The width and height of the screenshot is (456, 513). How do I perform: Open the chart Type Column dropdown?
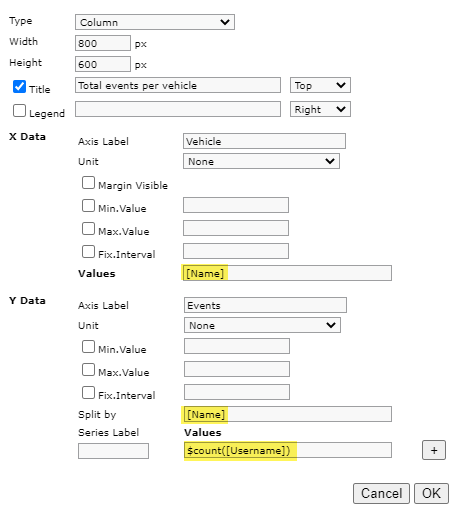pyautogui.click(x=155, y=22)
